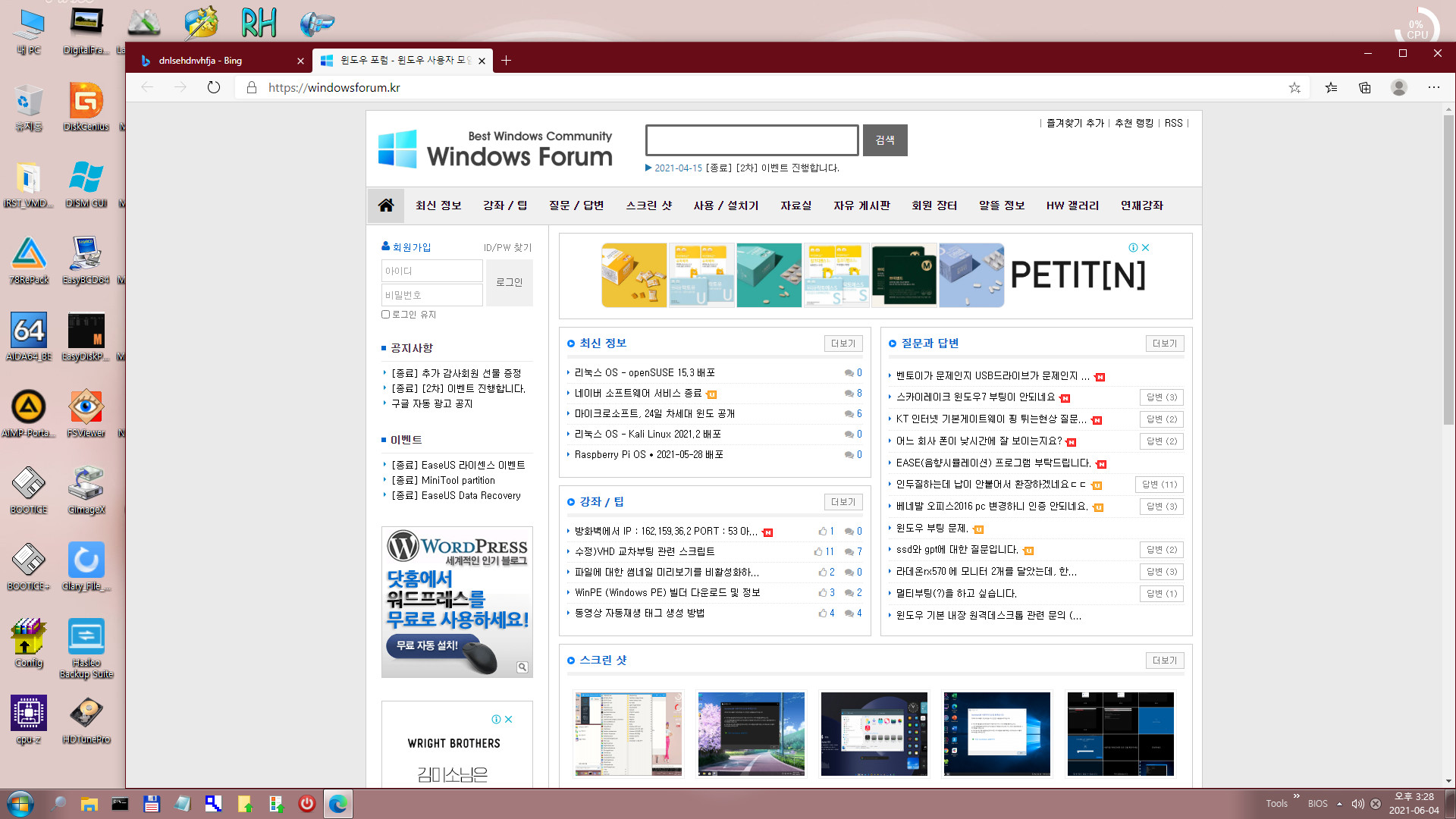Toggle the 로그인 유지 checkbox
Viewport: 1456px width, 819px height.
[x=385, y=314]
